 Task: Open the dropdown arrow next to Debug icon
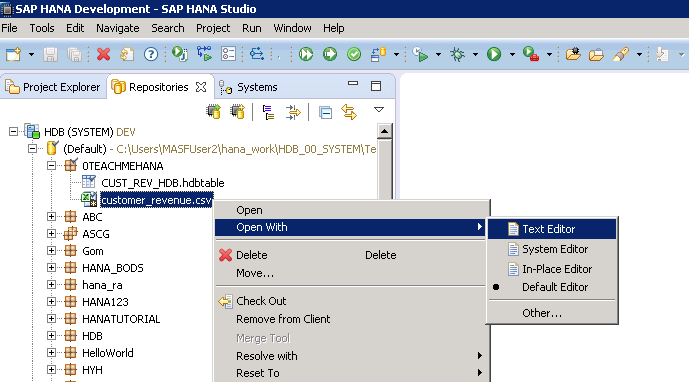tap(475, 55)
